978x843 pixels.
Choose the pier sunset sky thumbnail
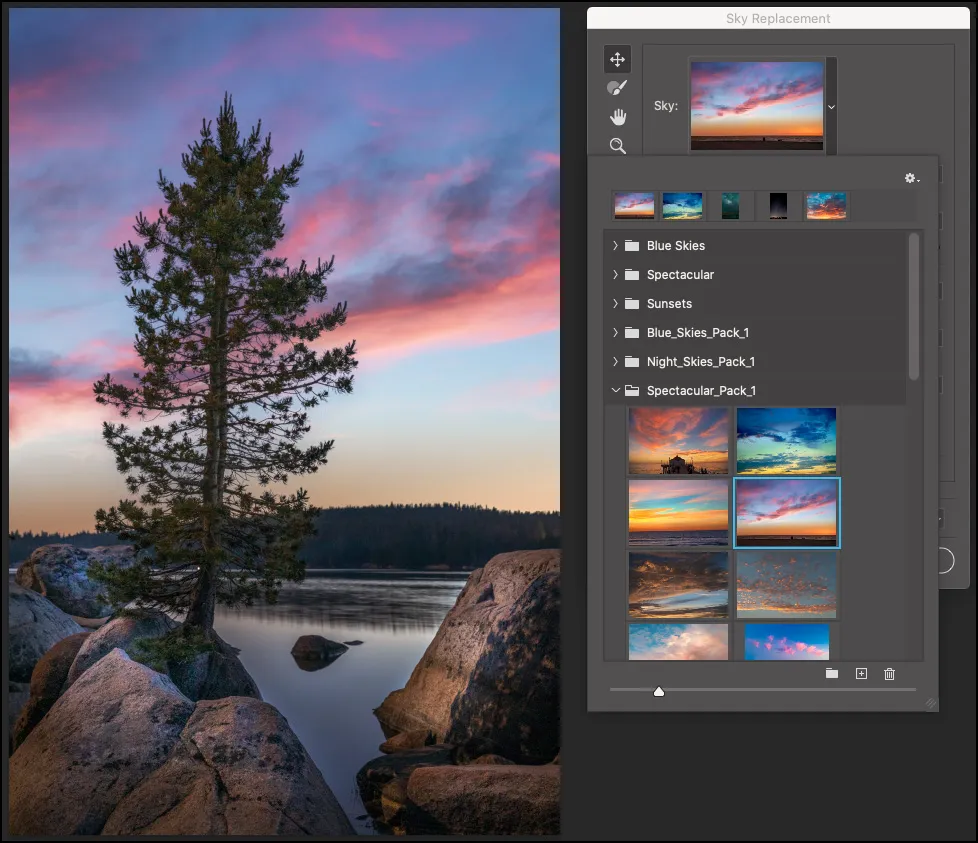(678, 440)
